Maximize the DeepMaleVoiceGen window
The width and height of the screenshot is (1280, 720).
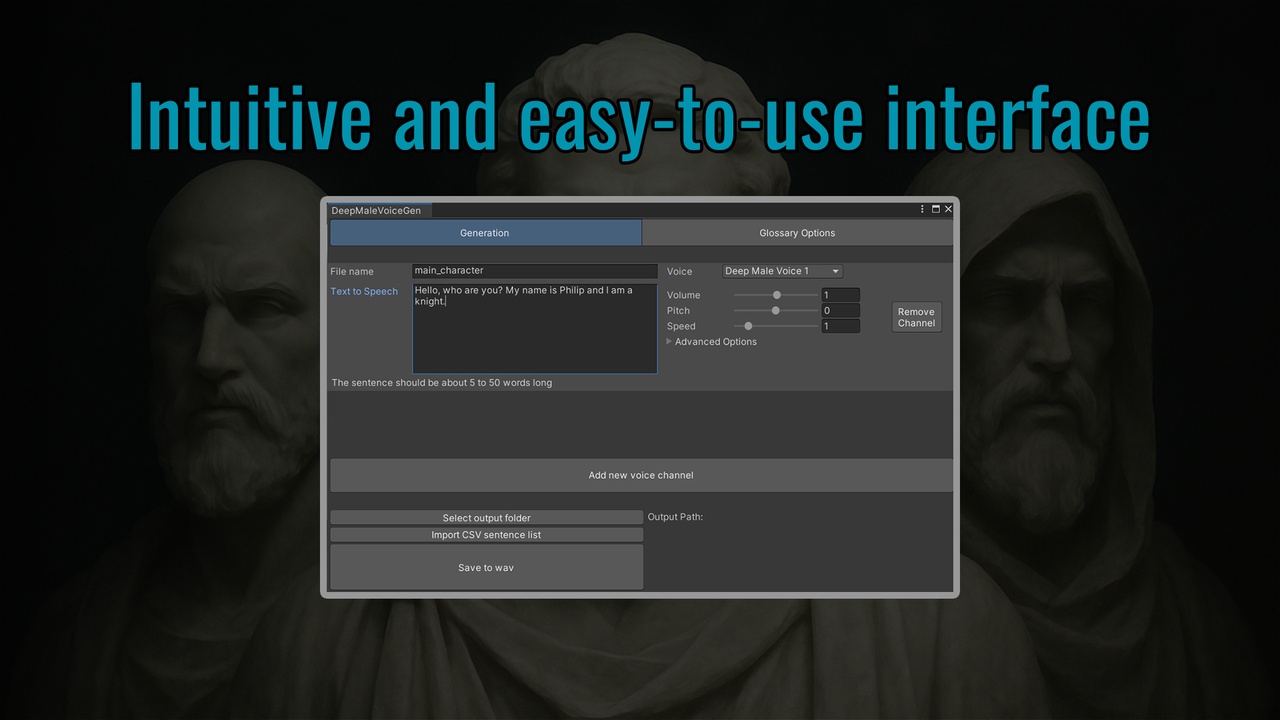pos(936,209)
